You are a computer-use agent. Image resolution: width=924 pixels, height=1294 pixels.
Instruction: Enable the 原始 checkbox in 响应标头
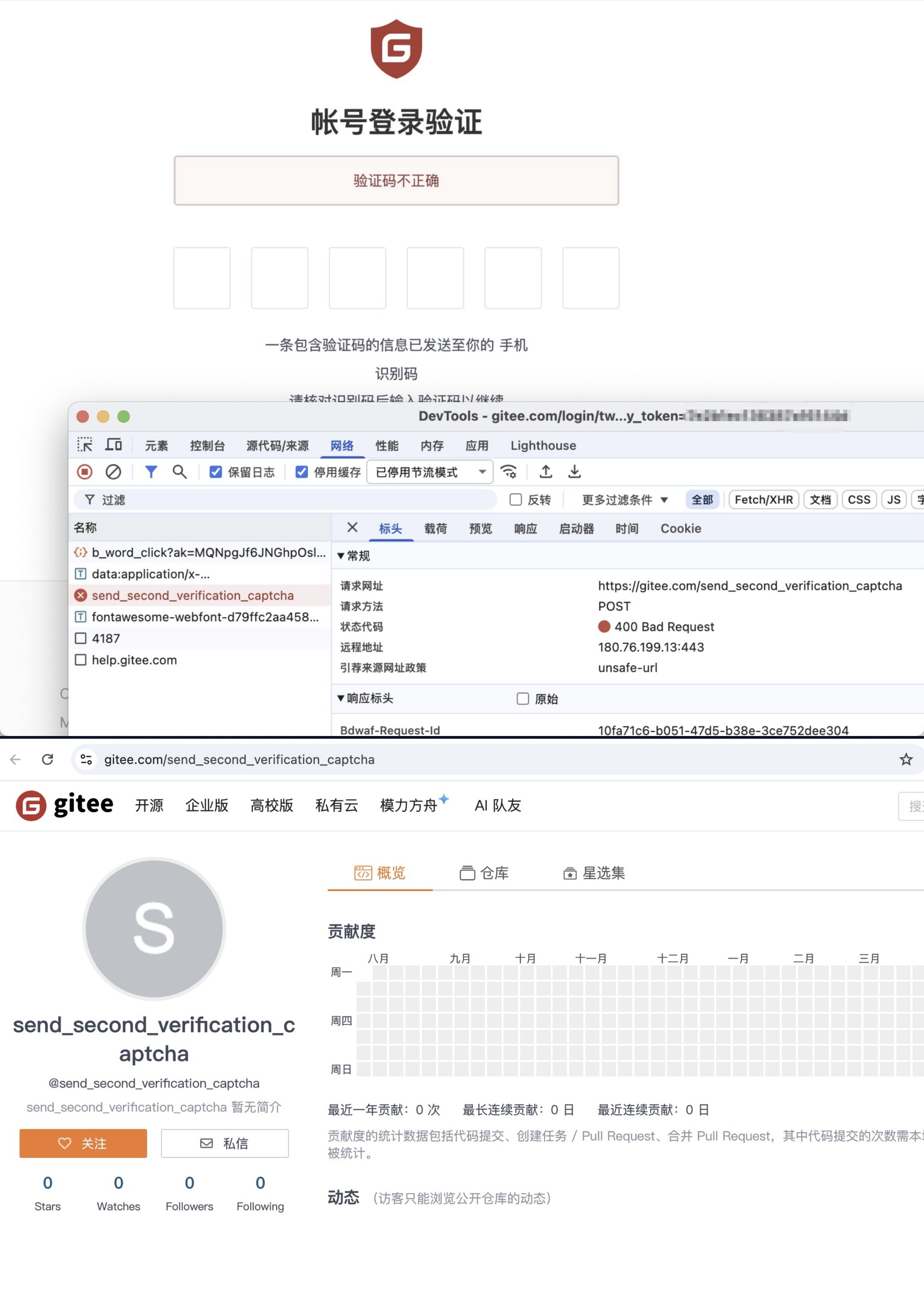[x=523, y=699]
